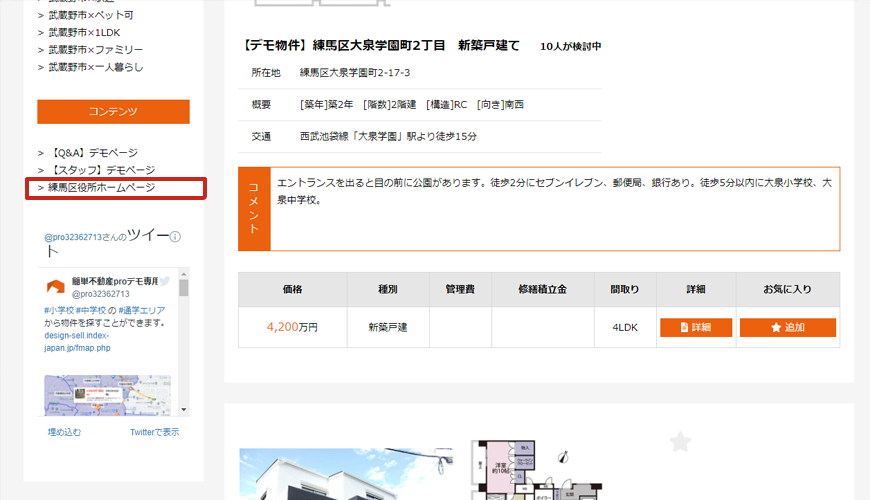Select 武蔵野市×一人暮らし link
This screenshot has height=500, width=870.
96,66
